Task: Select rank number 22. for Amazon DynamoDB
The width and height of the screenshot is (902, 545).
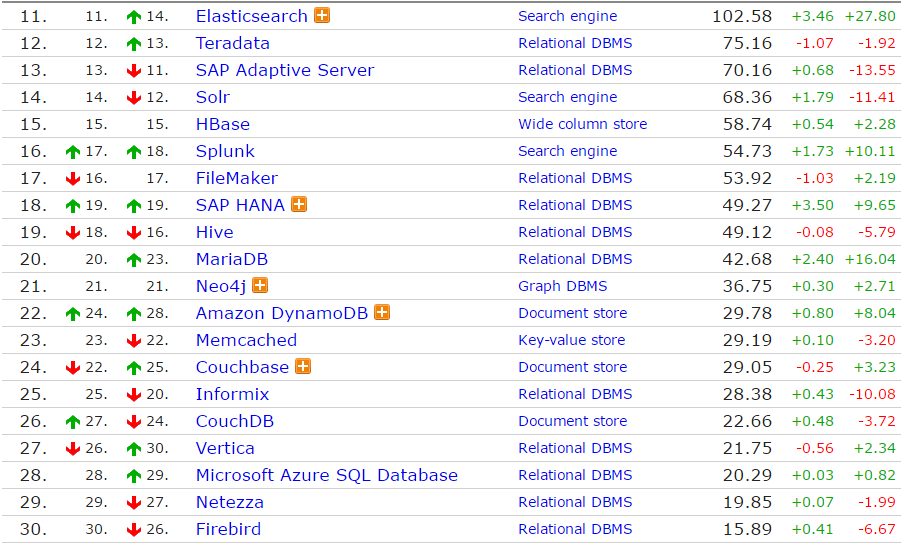Action: 33,313
